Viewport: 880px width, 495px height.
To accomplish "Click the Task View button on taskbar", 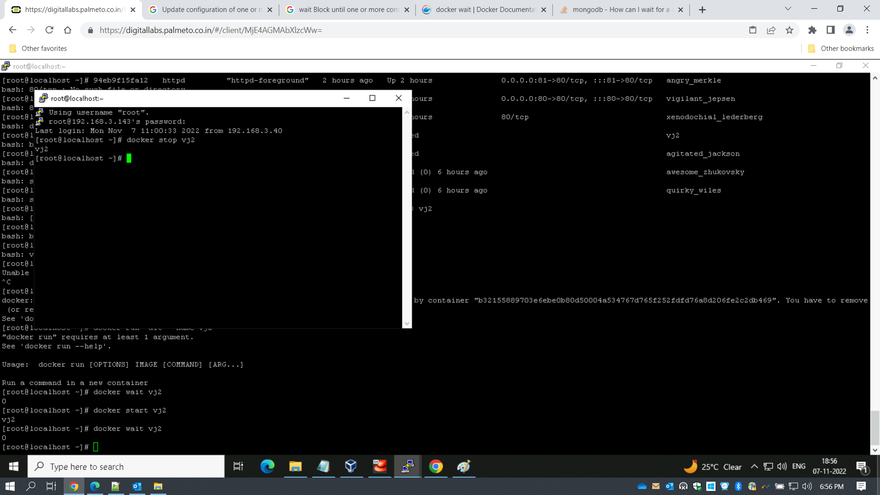I will 238,466.
